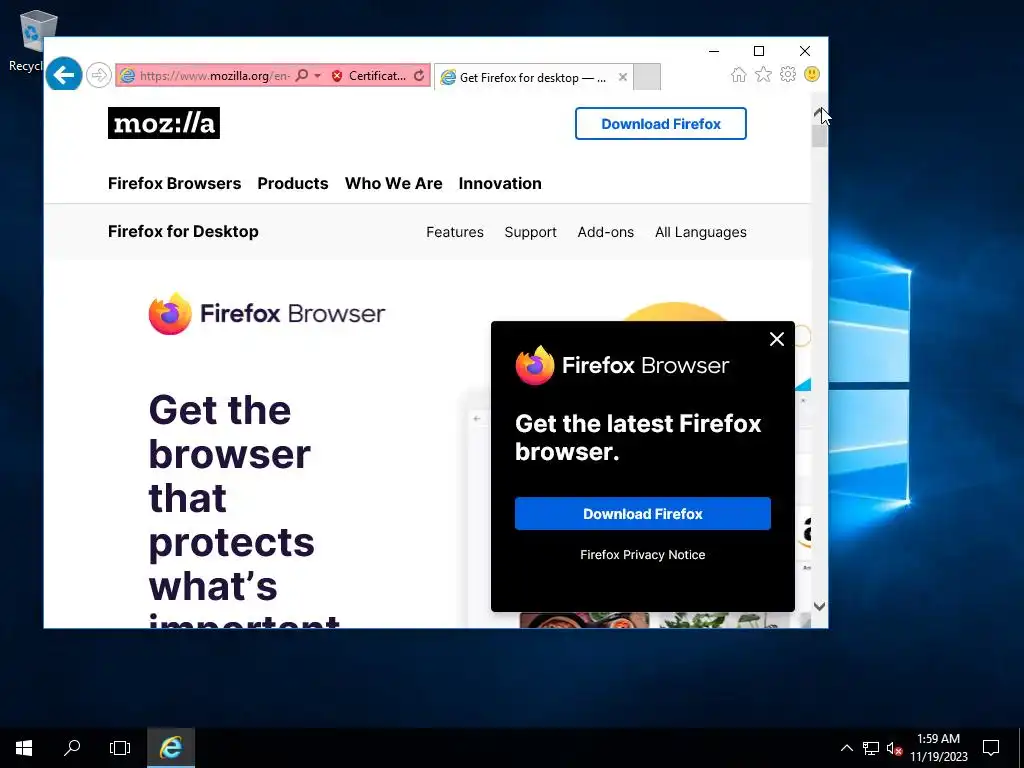
Task: Open a new tab in Internet Explorer
Action: 647,76
